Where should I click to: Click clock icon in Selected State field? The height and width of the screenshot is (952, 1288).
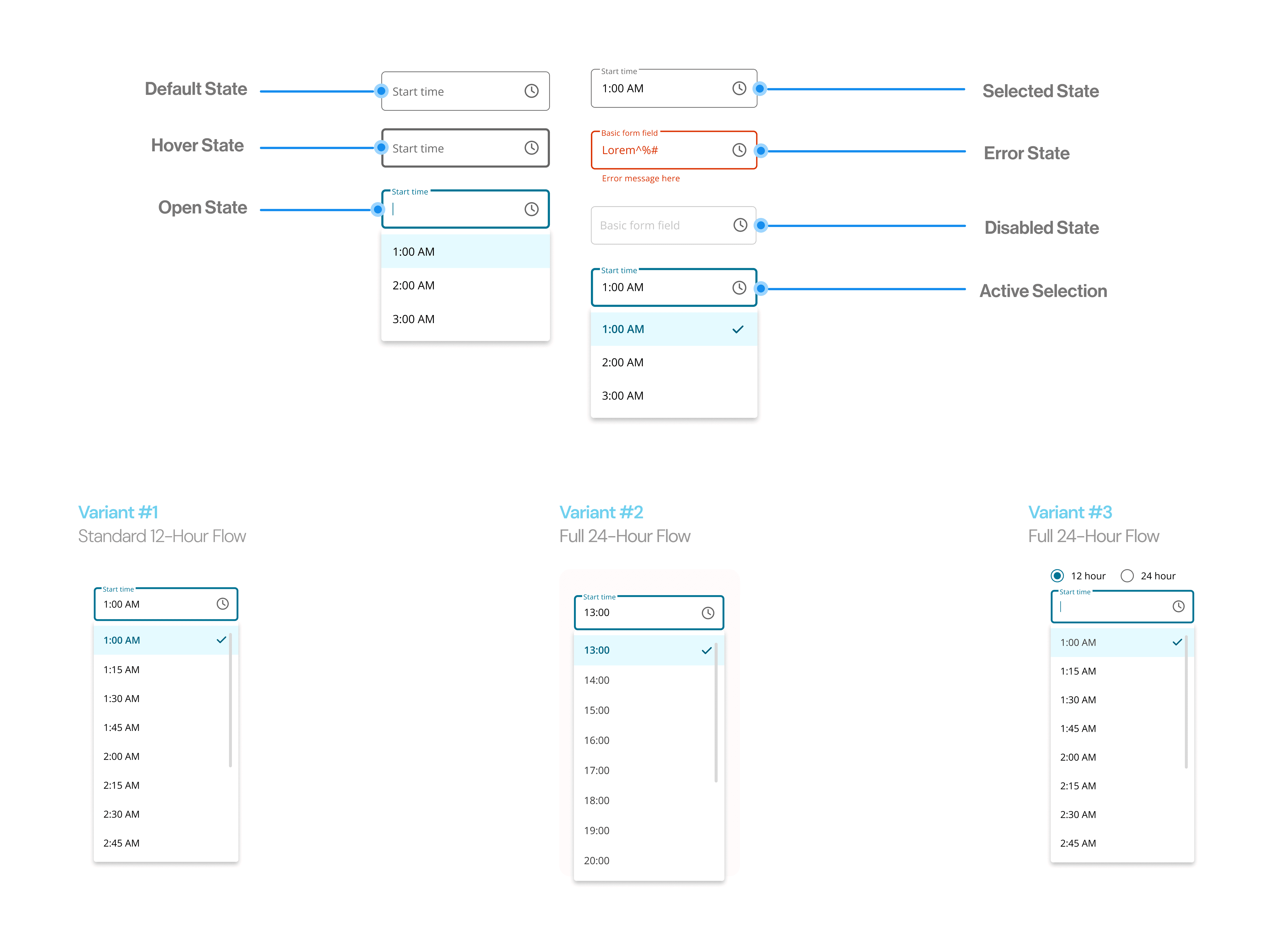coord(739,88)
